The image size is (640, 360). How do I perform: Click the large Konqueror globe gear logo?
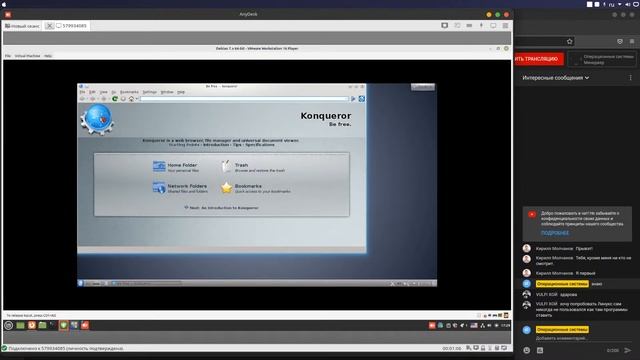coord(97,120)
